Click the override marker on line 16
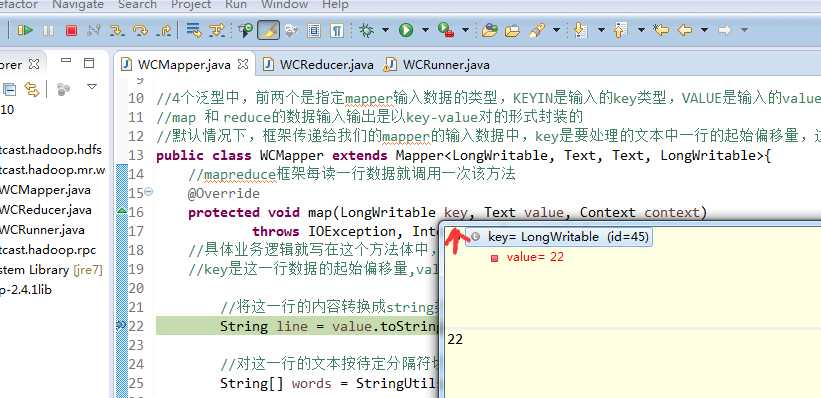 121,211
